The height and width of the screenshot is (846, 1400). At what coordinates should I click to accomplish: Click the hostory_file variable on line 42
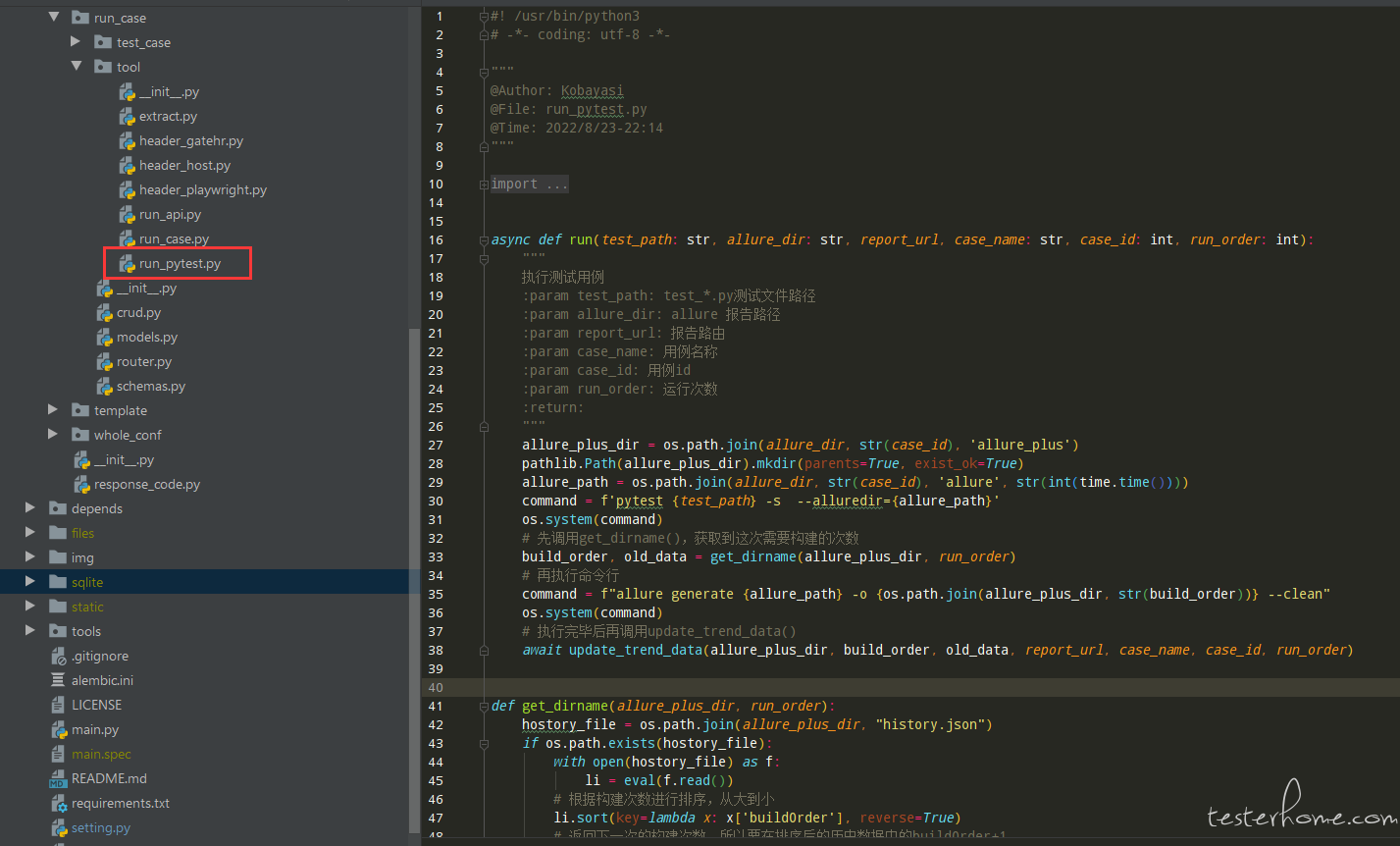(x=569, y=724)
